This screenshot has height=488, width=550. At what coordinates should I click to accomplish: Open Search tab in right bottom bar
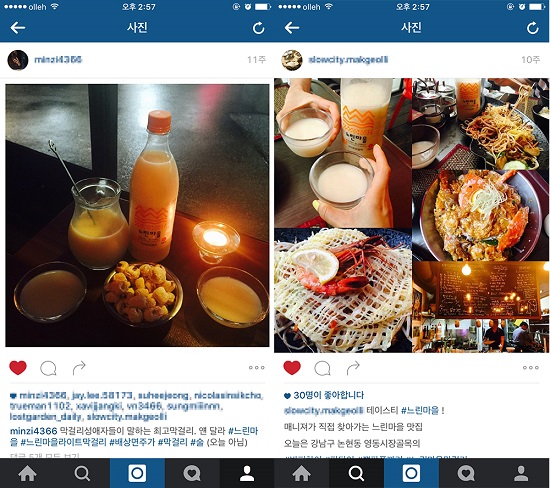(x=356, y=474)
